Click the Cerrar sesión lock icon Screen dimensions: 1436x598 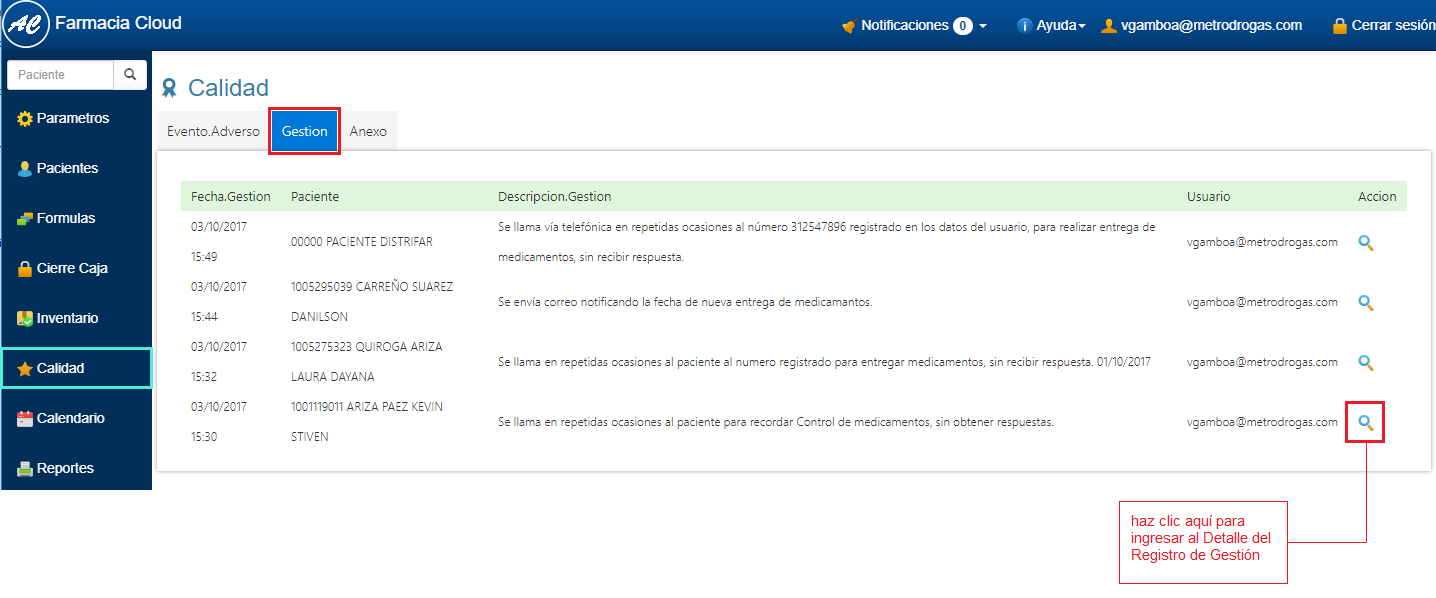click(1339, 26)
